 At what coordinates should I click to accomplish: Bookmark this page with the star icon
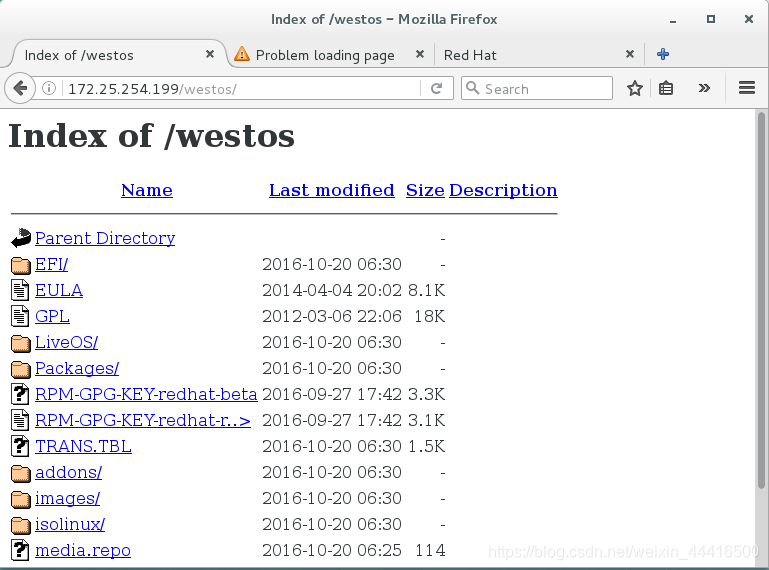click(635, 88)
